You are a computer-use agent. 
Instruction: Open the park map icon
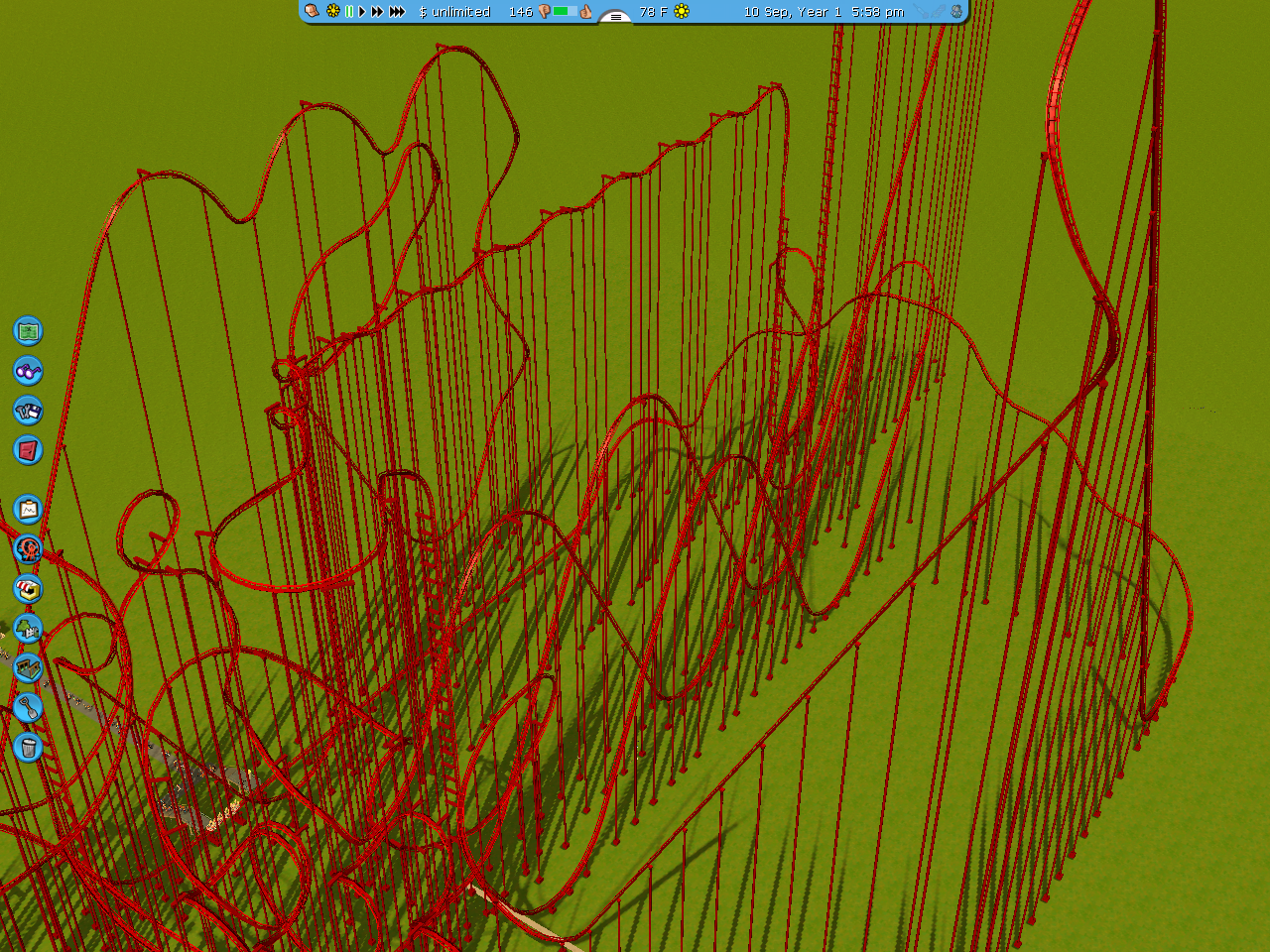[28, 330]
